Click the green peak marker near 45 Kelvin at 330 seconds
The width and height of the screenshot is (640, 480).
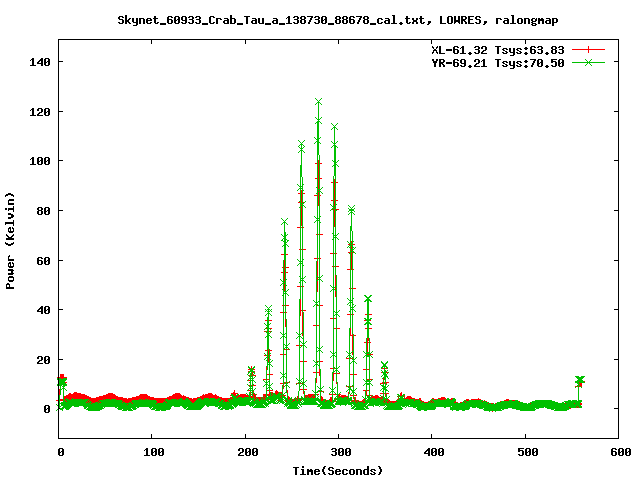[368, 299]
